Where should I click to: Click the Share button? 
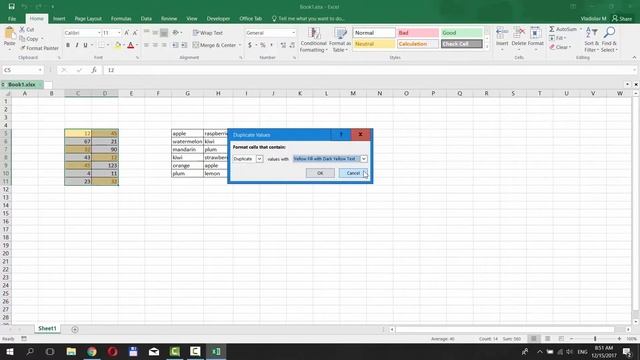click(622, 18)
